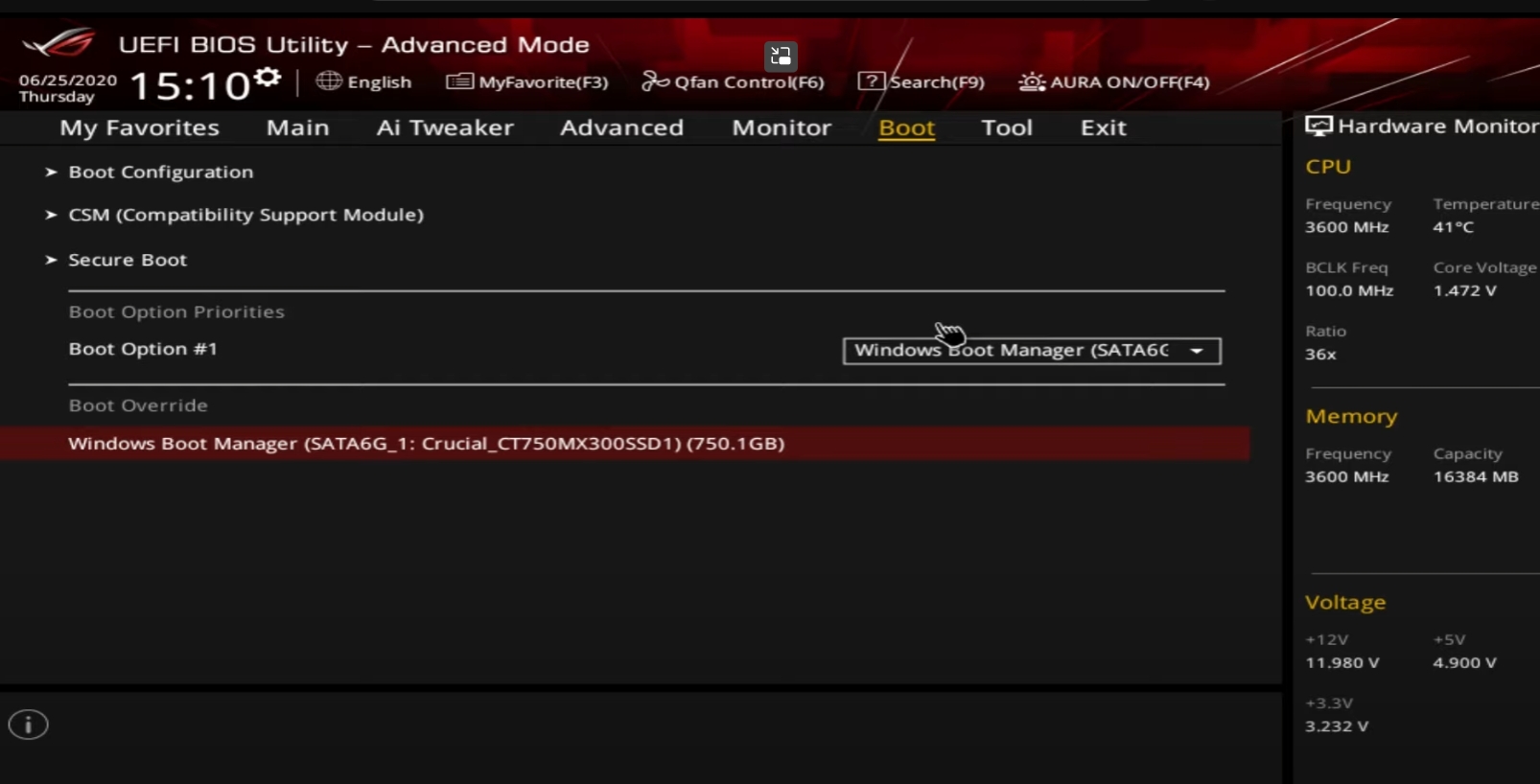Expand CSM (Compatibility Support Module)
Viewport: 1540px width, 784px height.
tap(245, 215)
